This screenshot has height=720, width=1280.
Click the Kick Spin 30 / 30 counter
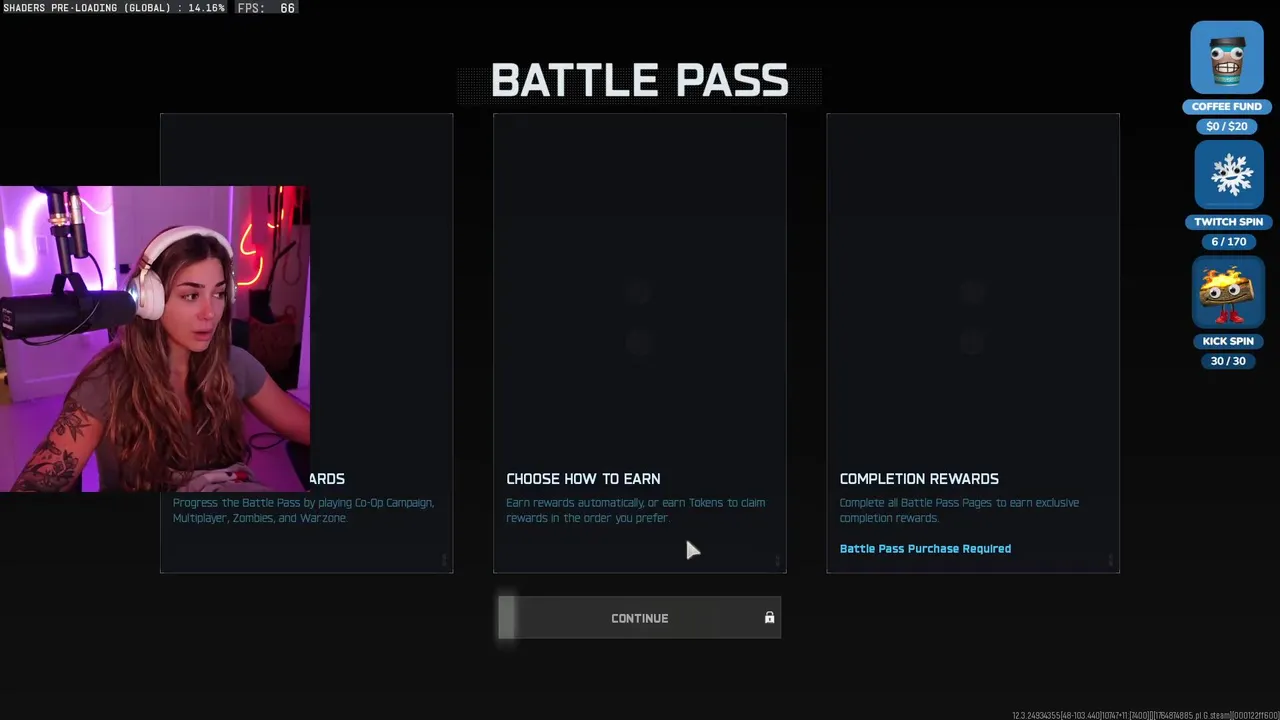click(x=1228, y=361)
